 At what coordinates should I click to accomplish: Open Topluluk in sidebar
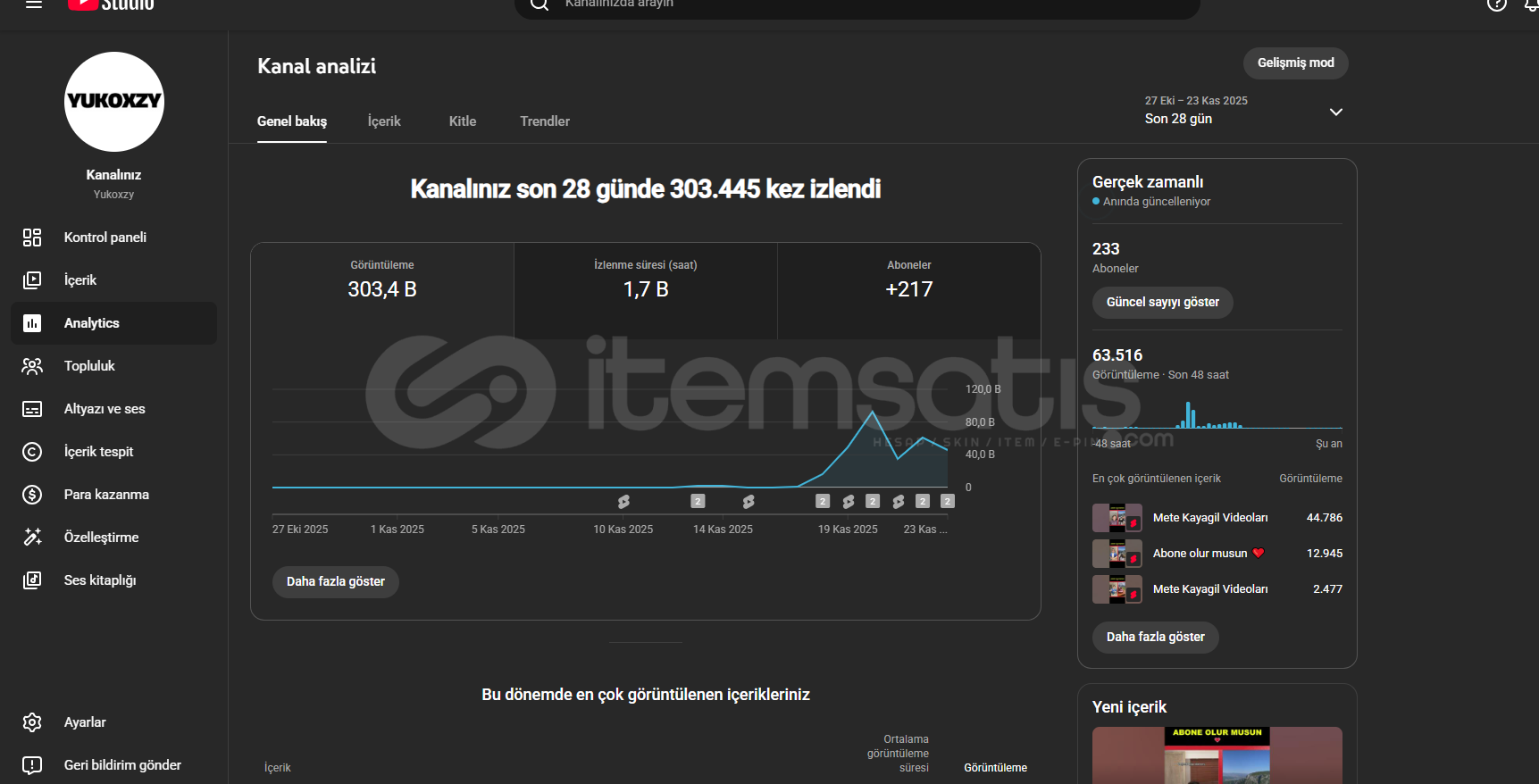[x=113, y=366]
